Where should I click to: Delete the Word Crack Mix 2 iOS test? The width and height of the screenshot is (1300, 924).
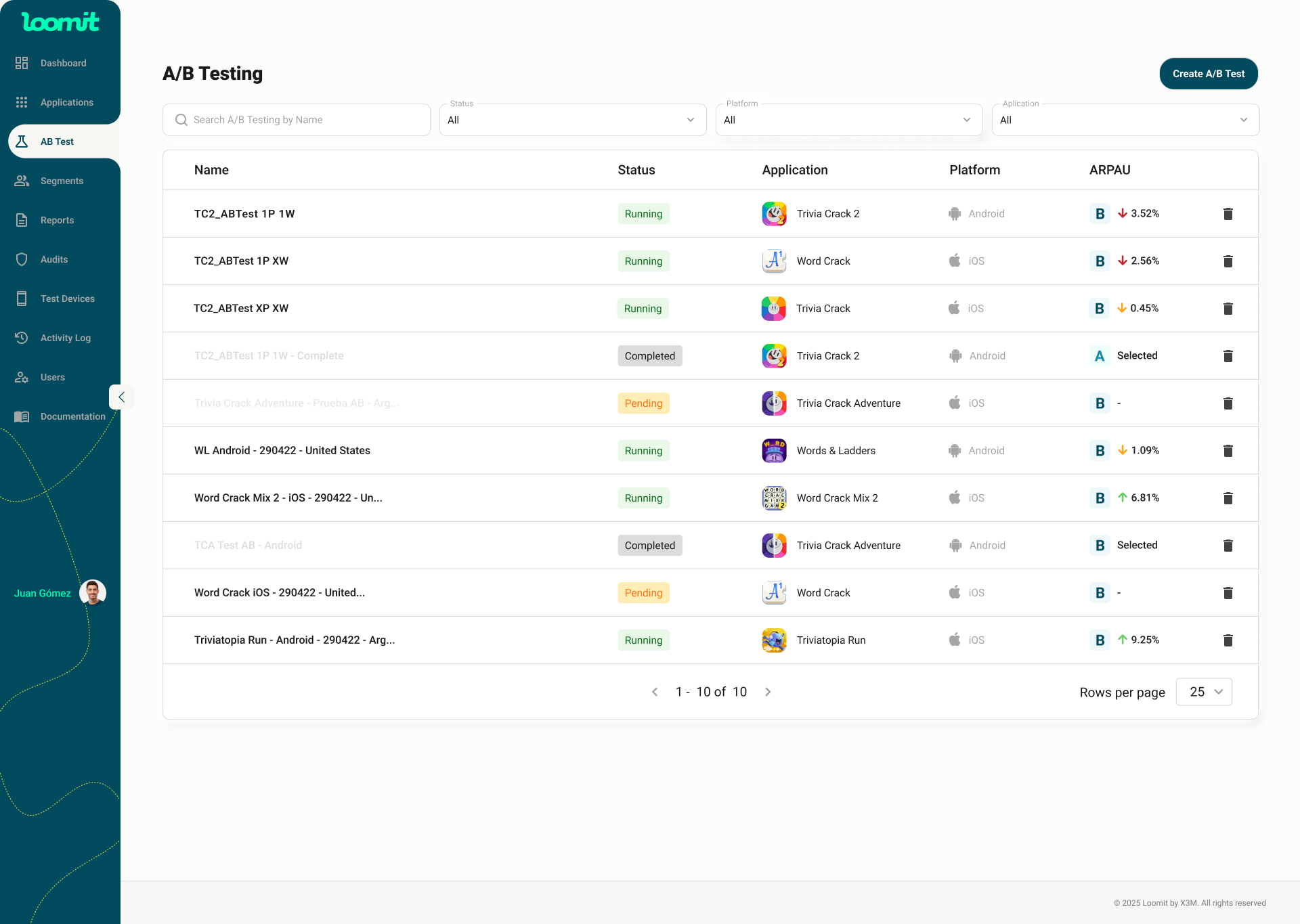tap(1228, 498)
